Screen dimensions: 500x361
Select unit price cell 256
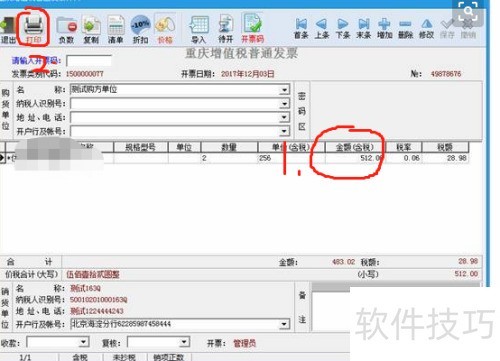(291, 158)
